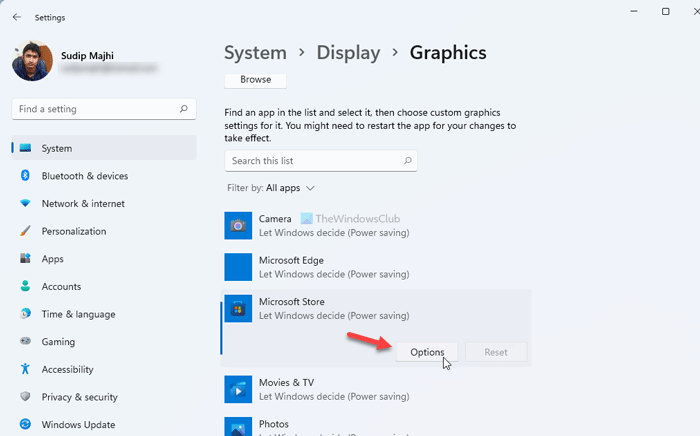Image resolution: width=700 pixels, height=436 pixels.
Task: Click the back arrow in title bar
Action: tap(16, 16)
